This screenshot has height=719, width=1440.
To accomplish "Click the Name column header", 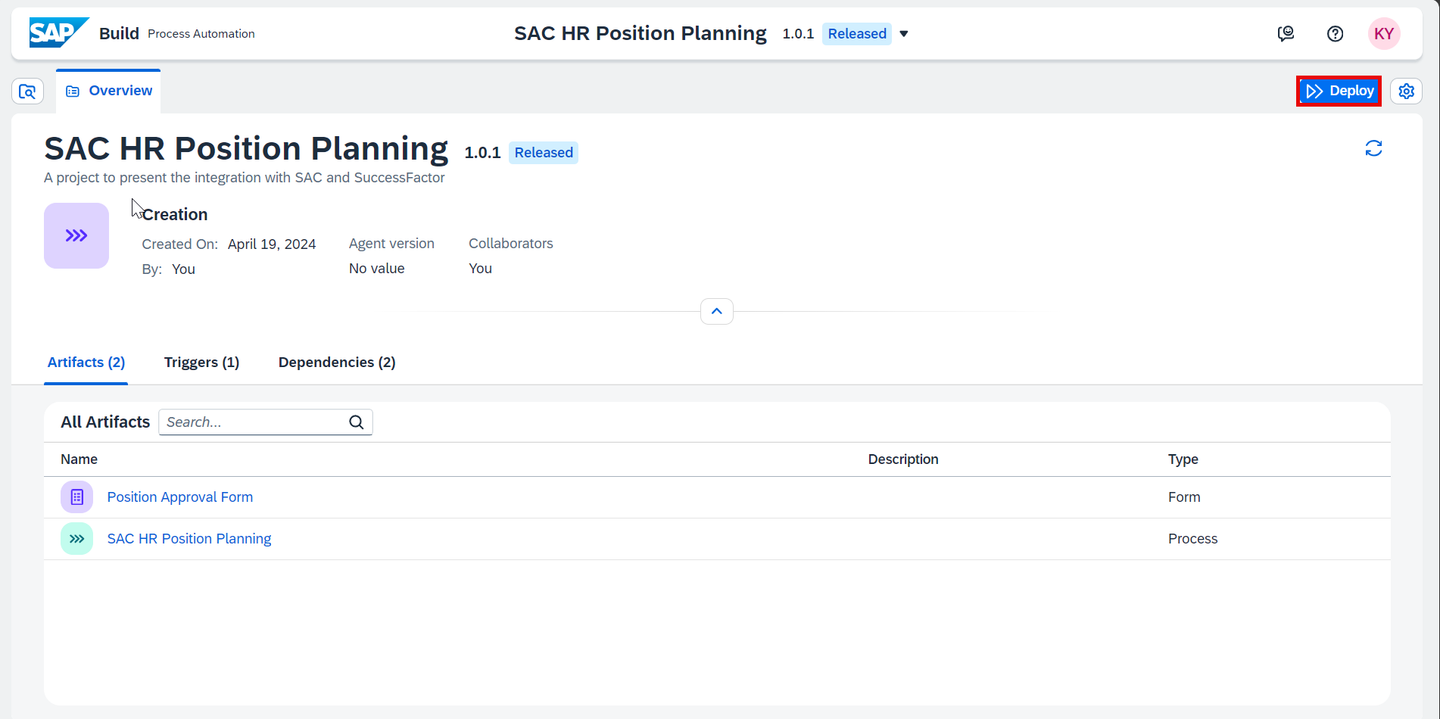I will [79, 459].
